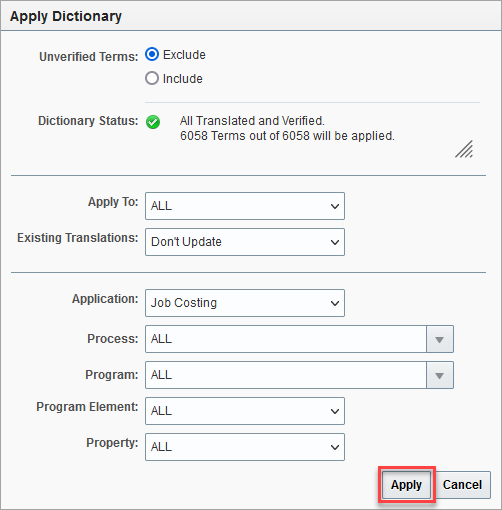Screen dimensions: 502x510
Task: Click the green Dictionary Status checkmark icon
Action: [x=153, y=122]
